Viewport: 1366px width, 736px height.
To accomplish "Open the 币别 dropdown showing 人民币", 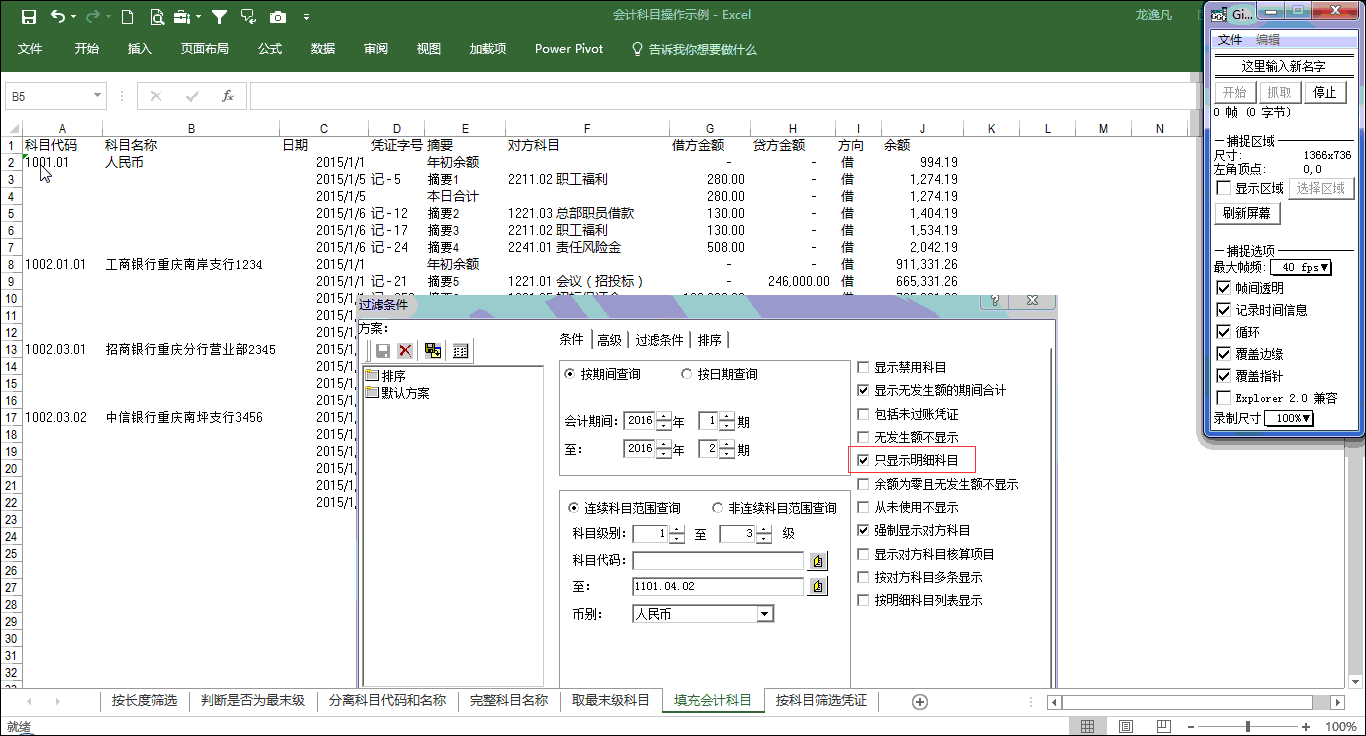I will (x=765, y=614).
